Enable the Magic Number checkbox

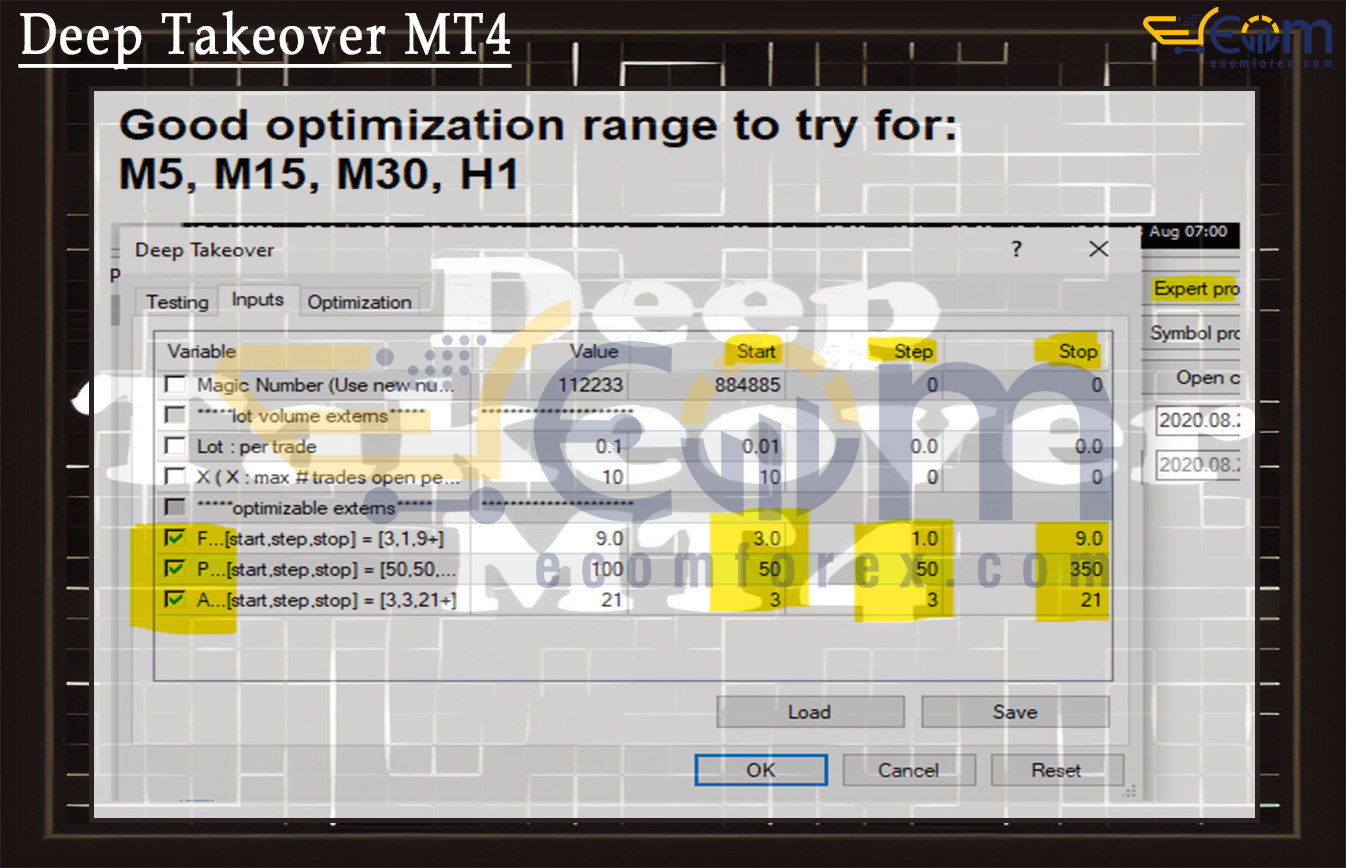coord(175,385)
